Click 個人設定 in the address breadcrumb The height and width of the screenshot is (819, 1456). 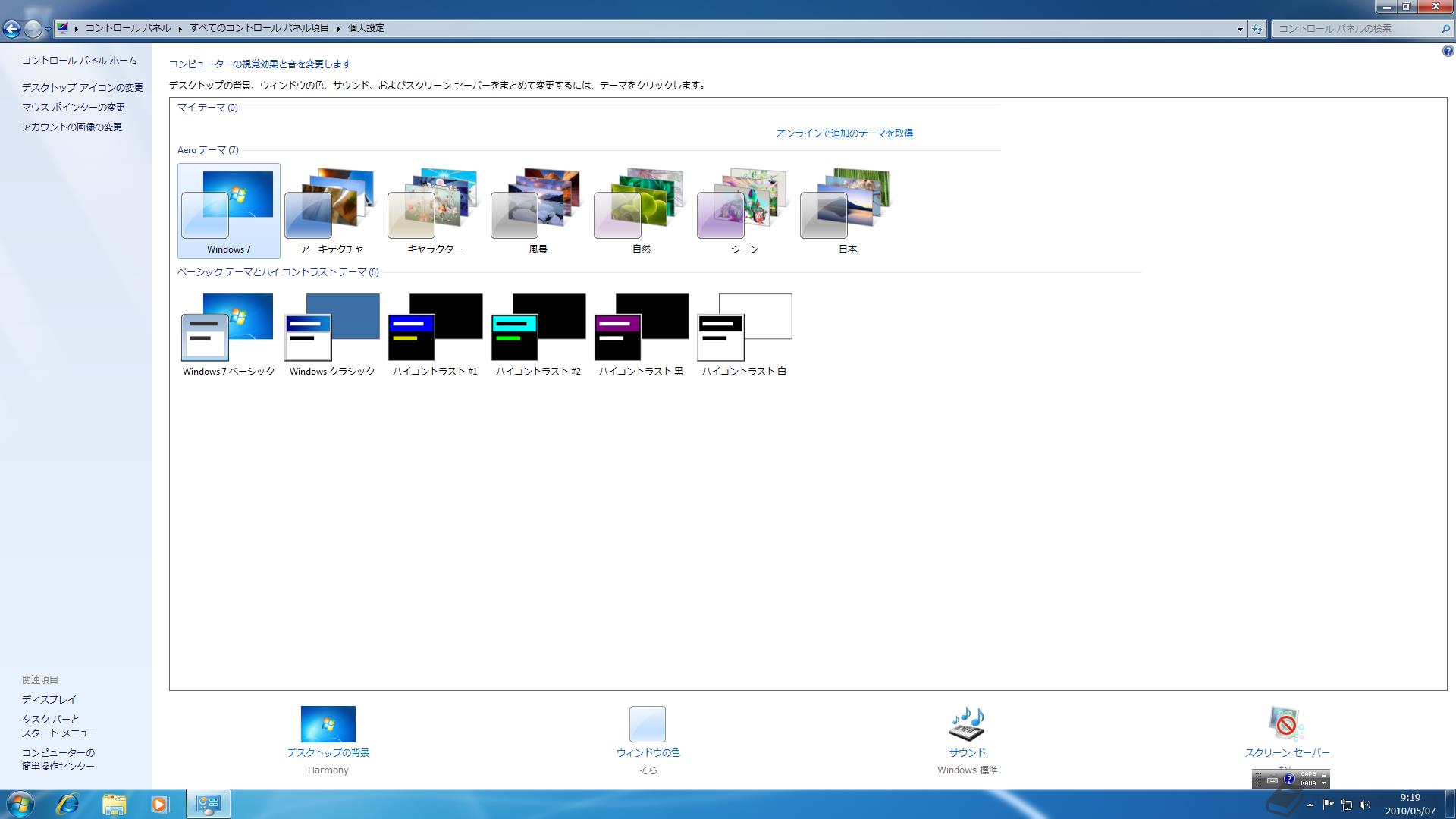click(x=366, y=28)
